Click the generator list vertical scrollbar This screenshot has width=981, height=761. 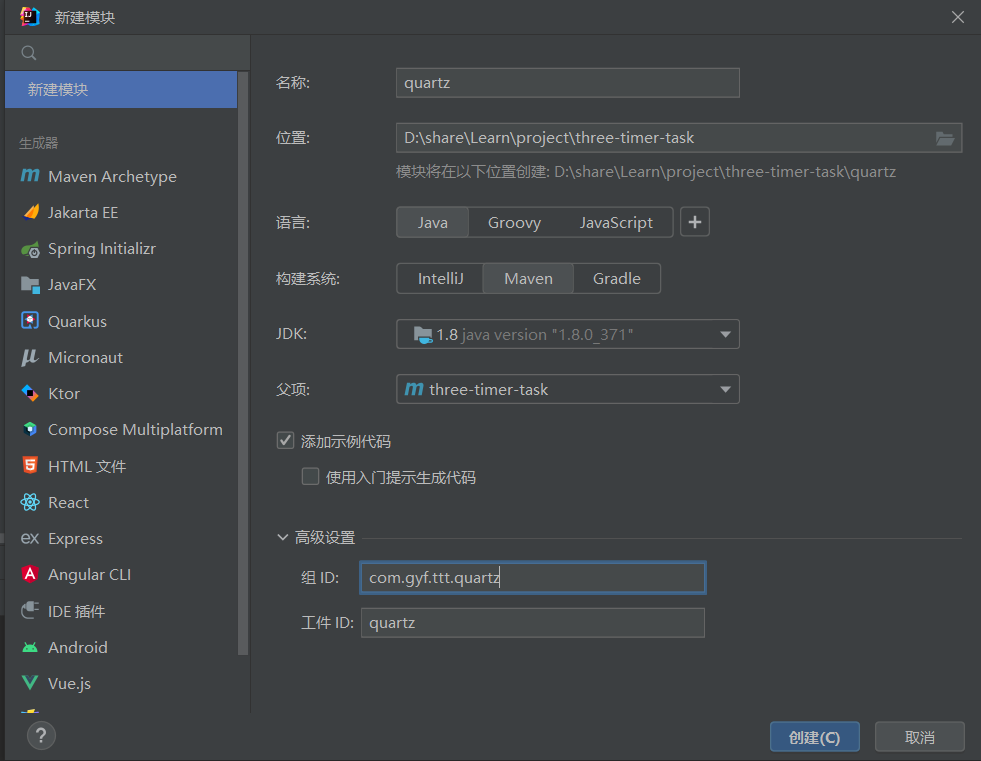pyautogui.click(x=243, y=363)
